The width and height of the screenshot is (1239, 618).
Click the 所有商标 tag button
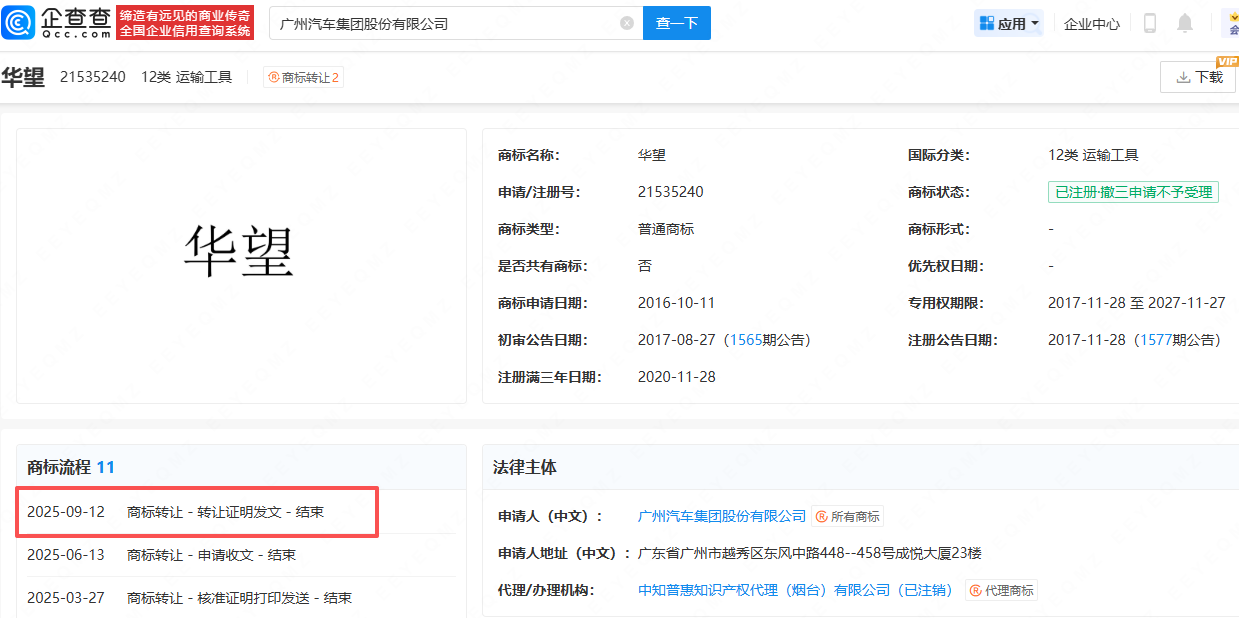pos(847,516)
